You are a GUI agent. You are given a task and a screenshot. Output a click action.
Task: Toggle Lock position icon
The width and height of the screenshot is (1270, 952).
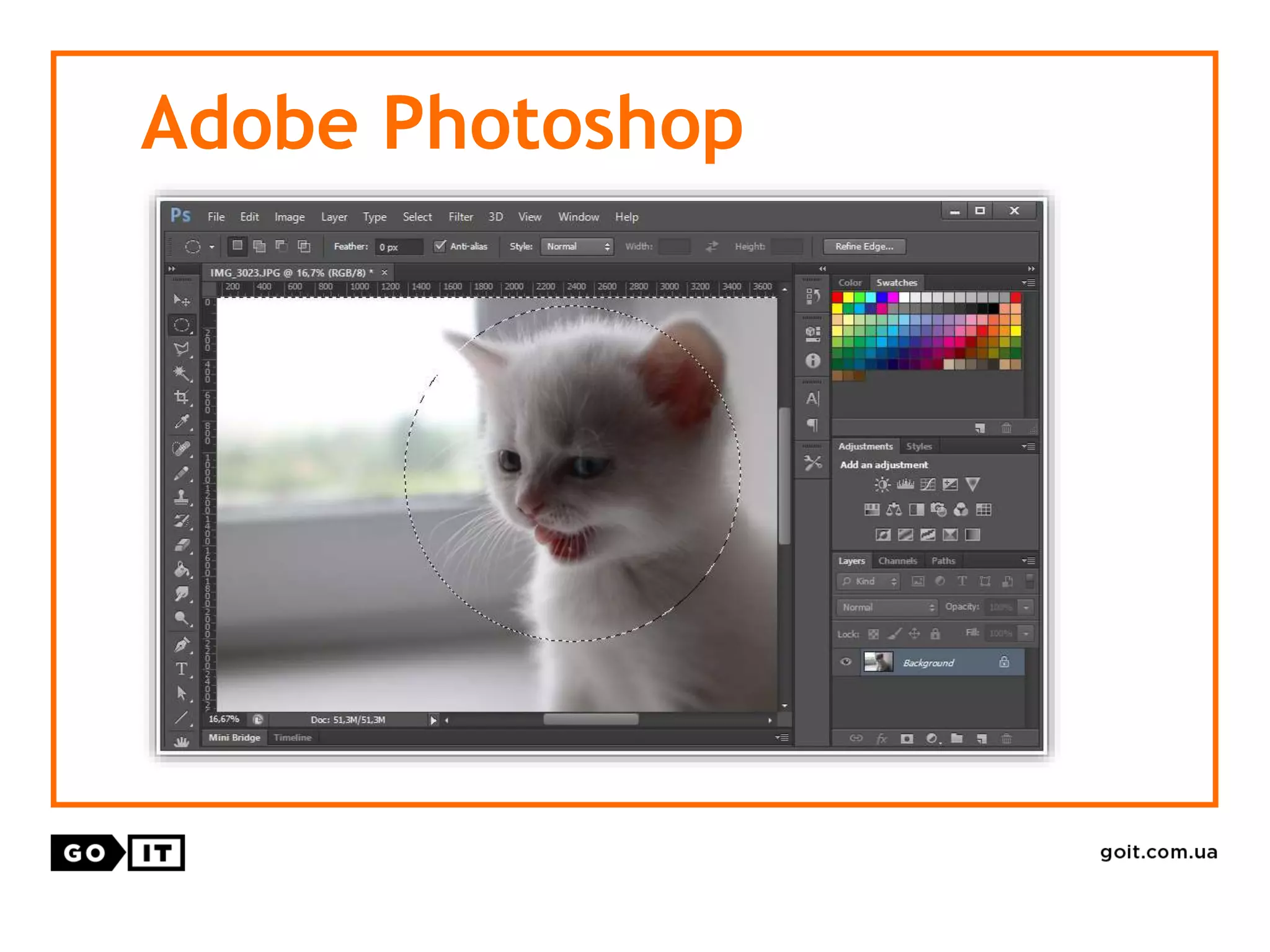tap(915, 633)
